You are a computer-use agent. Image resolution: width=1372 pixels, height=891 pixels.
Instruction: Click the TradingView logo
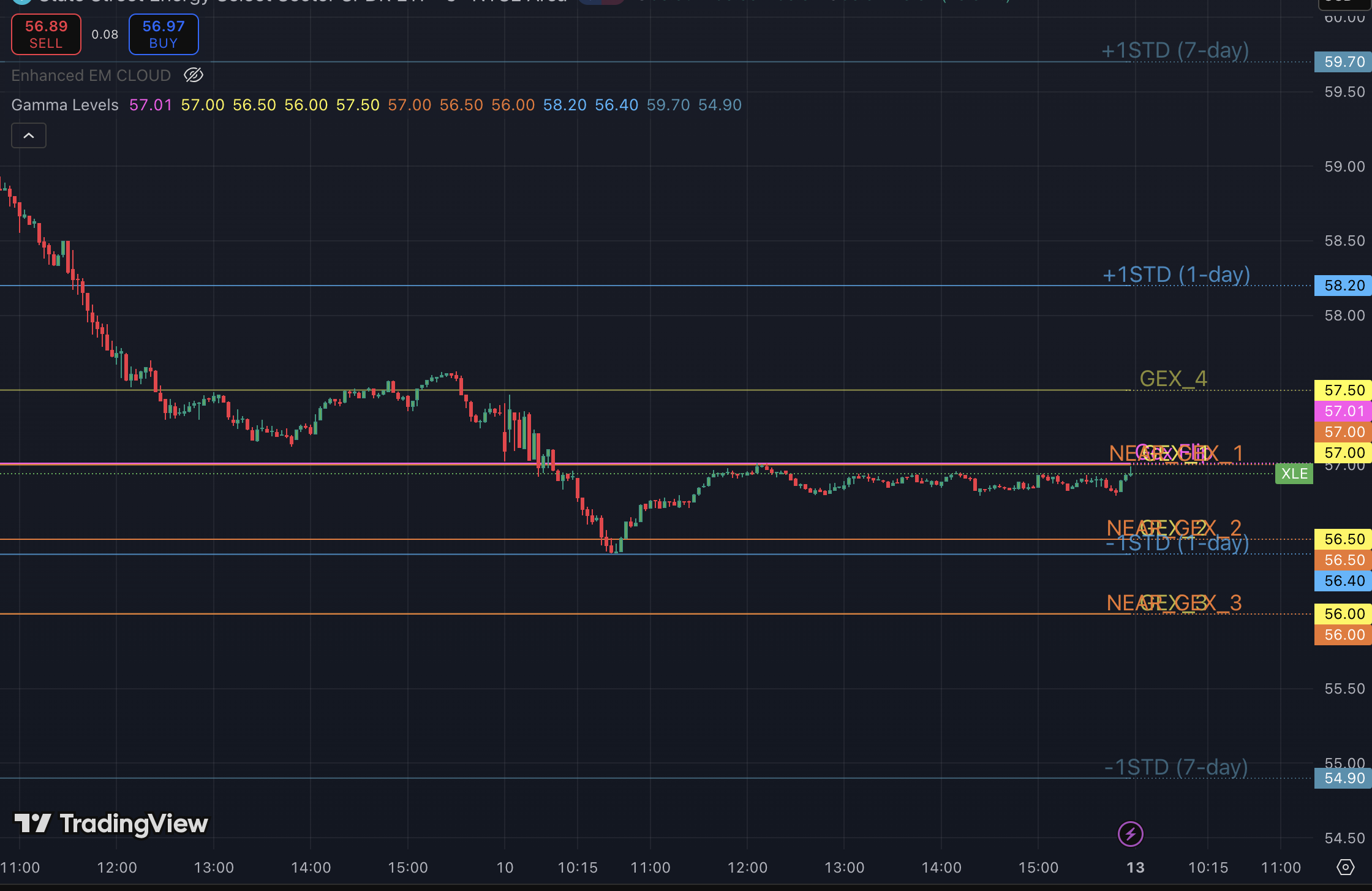click(x=111, y=824)
